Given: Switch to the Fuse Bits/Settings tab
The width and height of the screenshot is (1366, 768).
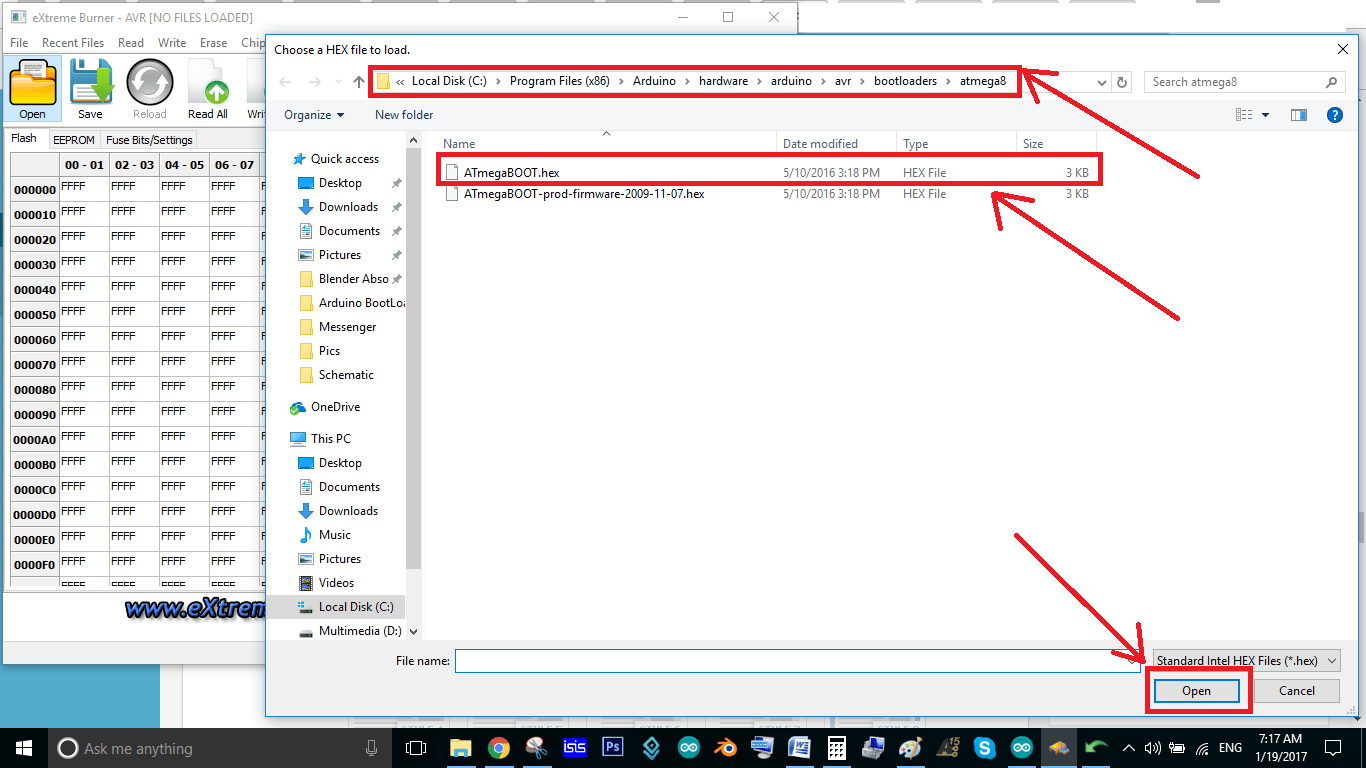Looking at the screenshot, I should click(149, 140).
